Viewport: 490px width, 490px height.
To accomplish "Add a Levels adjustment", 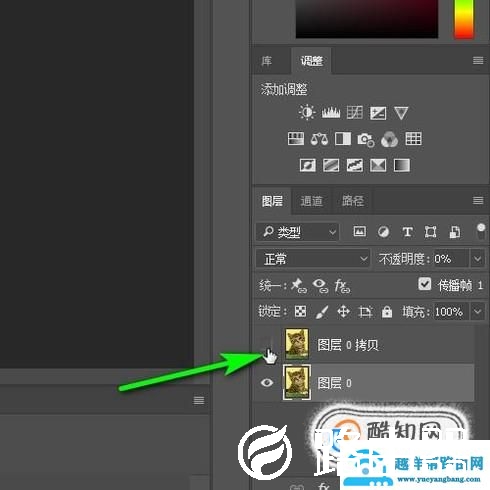I will tap(331, 113).
